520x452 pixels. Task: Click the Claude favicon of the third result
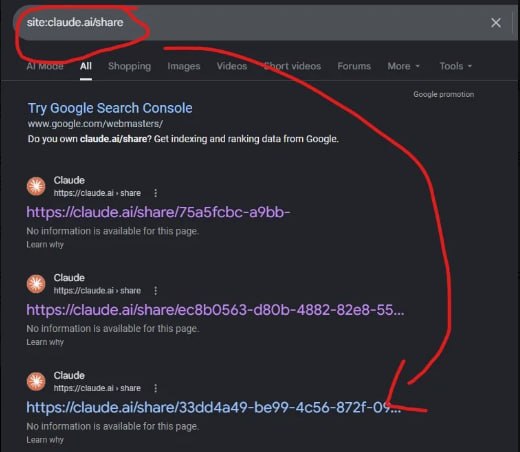(x=36, y=382)
